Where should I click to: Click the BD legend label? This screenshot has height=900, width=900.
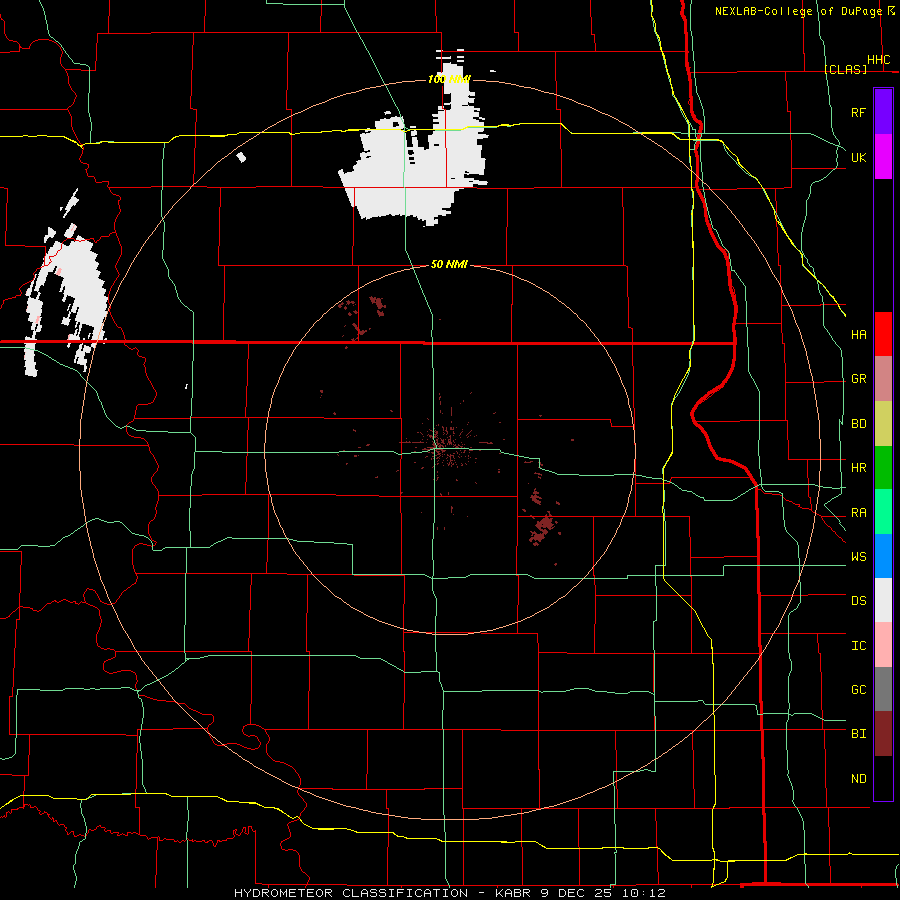[x=858, y=424]
